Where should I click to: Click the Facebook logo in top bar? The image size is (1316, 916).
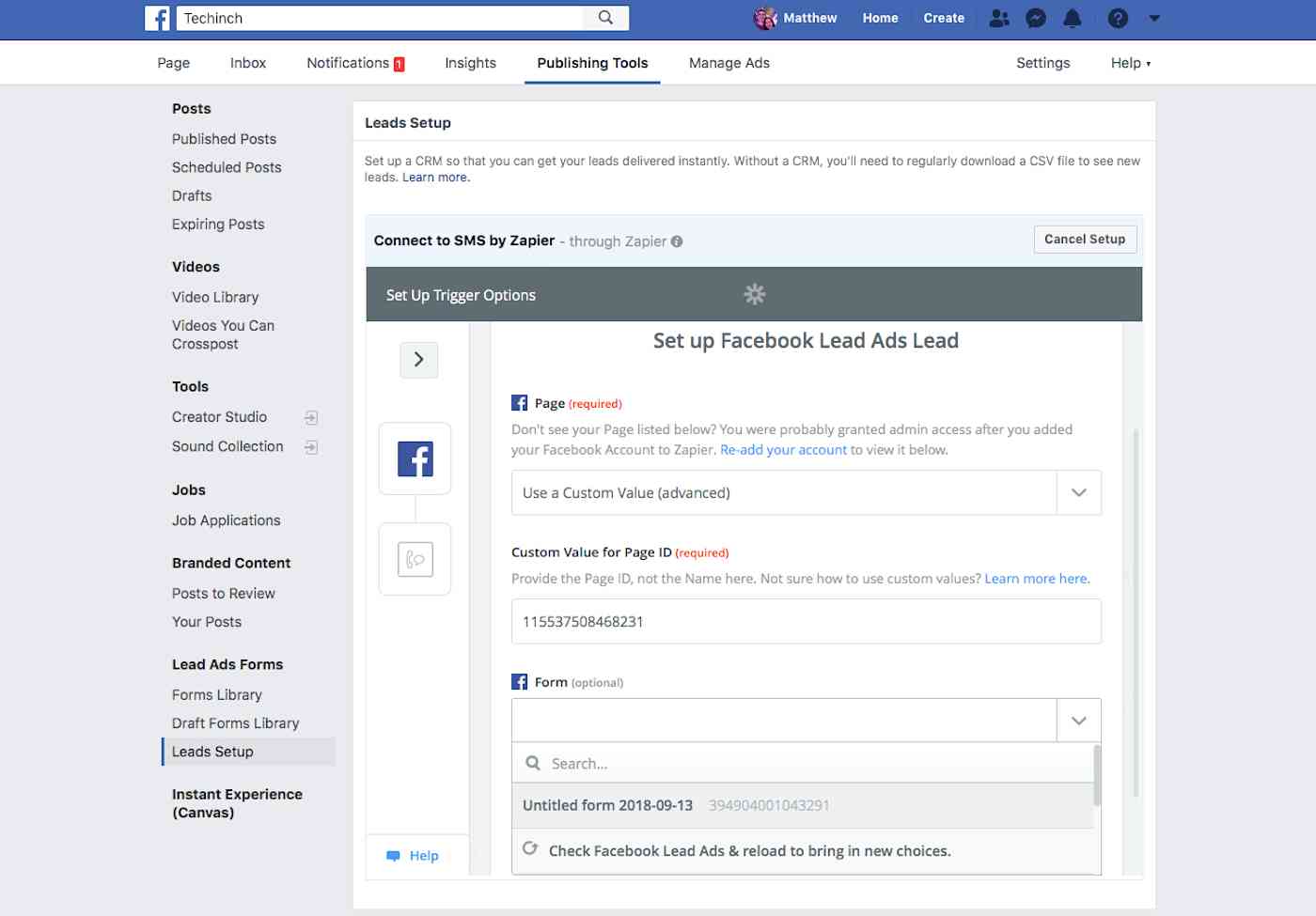coord(157,18)
